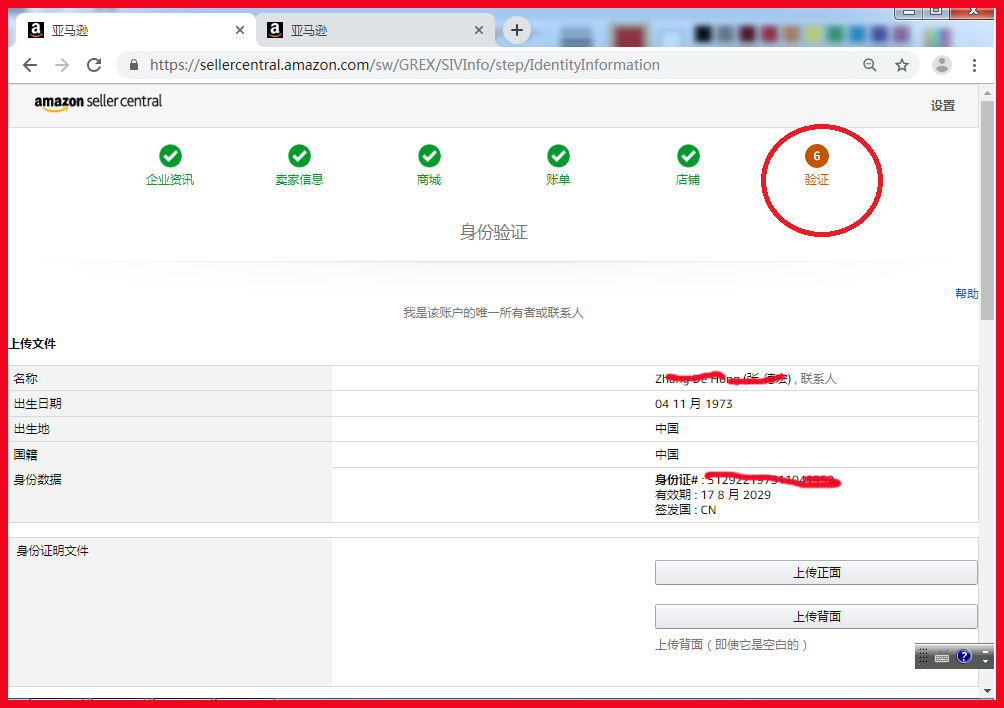
Task: Close the first 亚马逊 tab
Action: pos(240,30)
